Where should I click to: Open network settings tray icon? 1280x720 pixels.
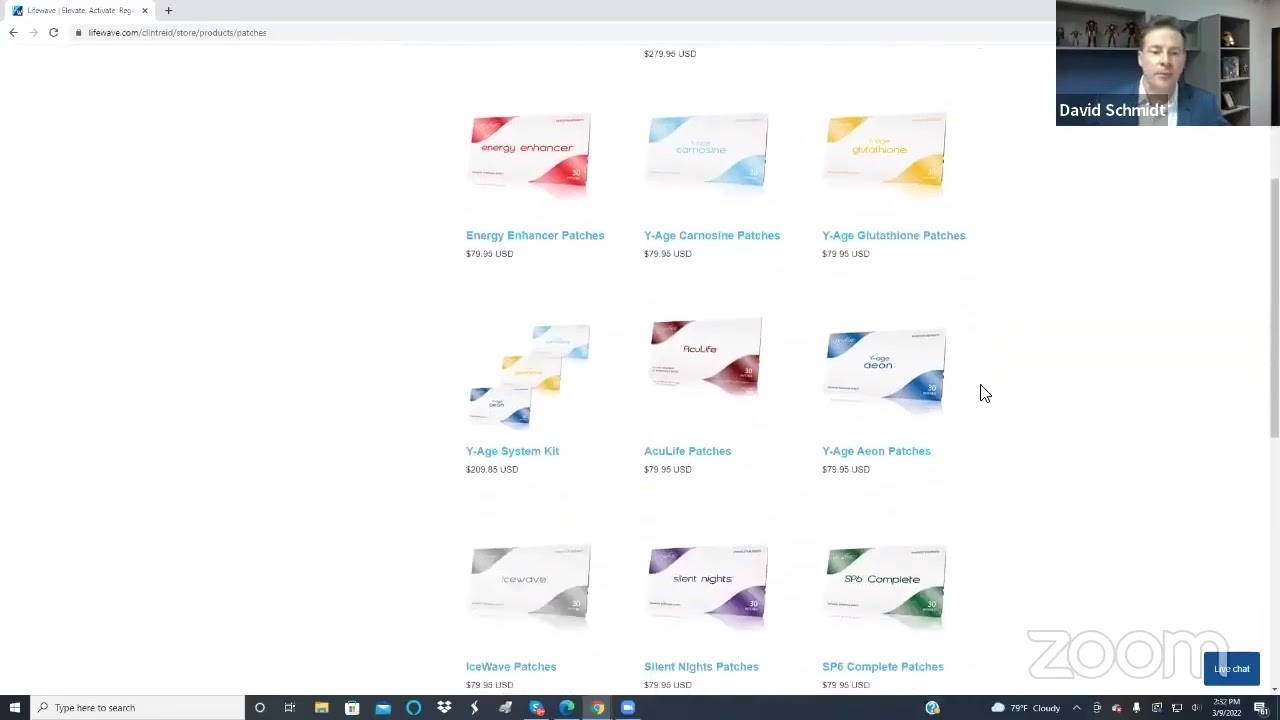point(1177,708)
